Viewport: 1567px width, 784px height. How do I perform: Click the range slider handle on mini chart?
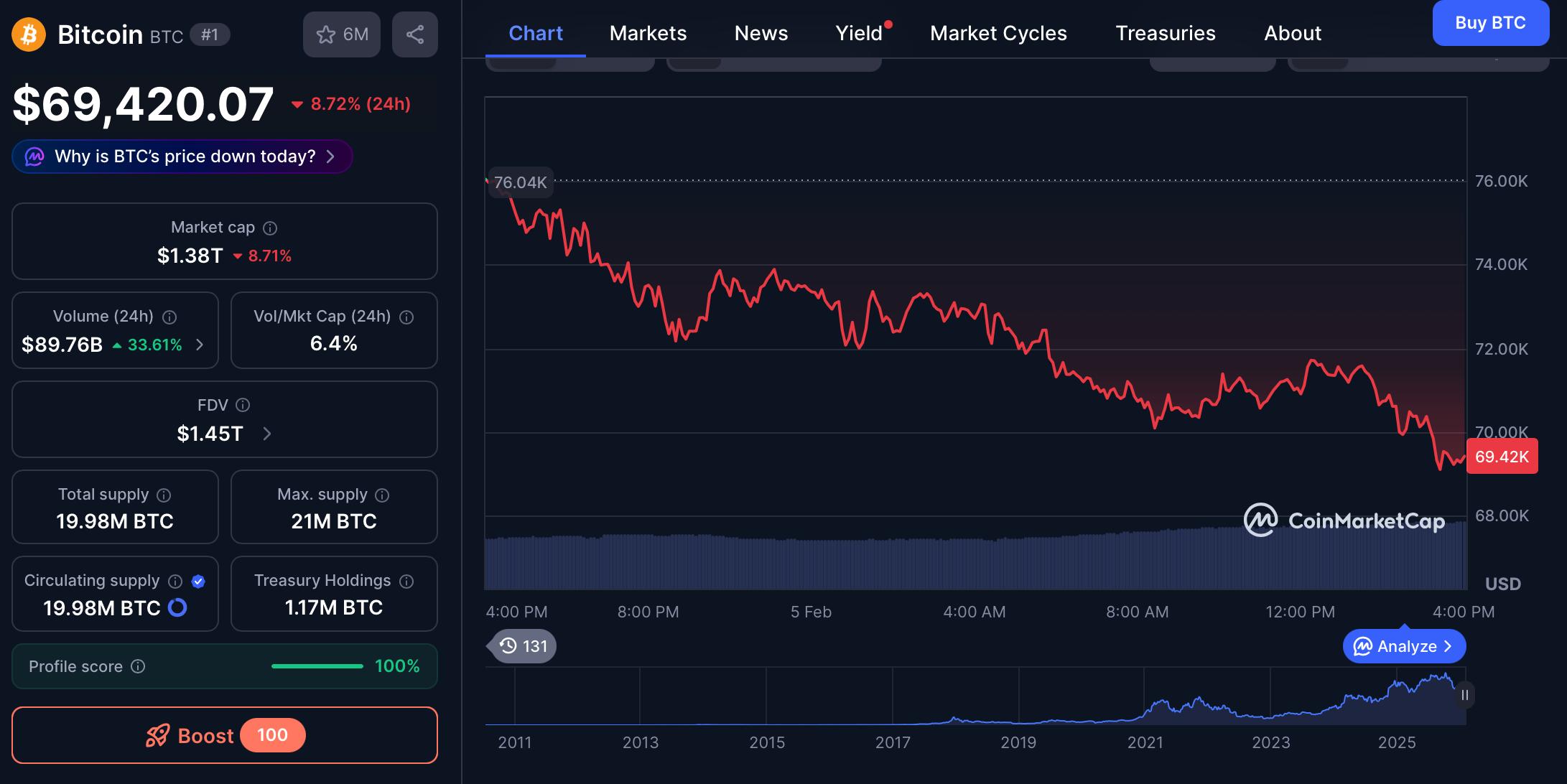coord(1465,695)
